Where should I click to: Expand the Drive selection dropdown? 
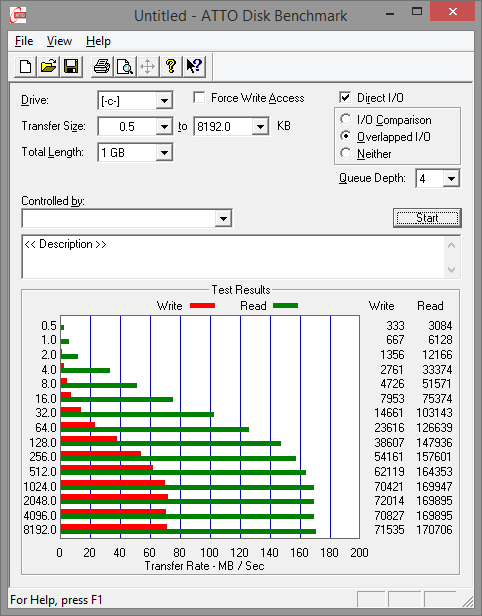click(x=164, y=101)
